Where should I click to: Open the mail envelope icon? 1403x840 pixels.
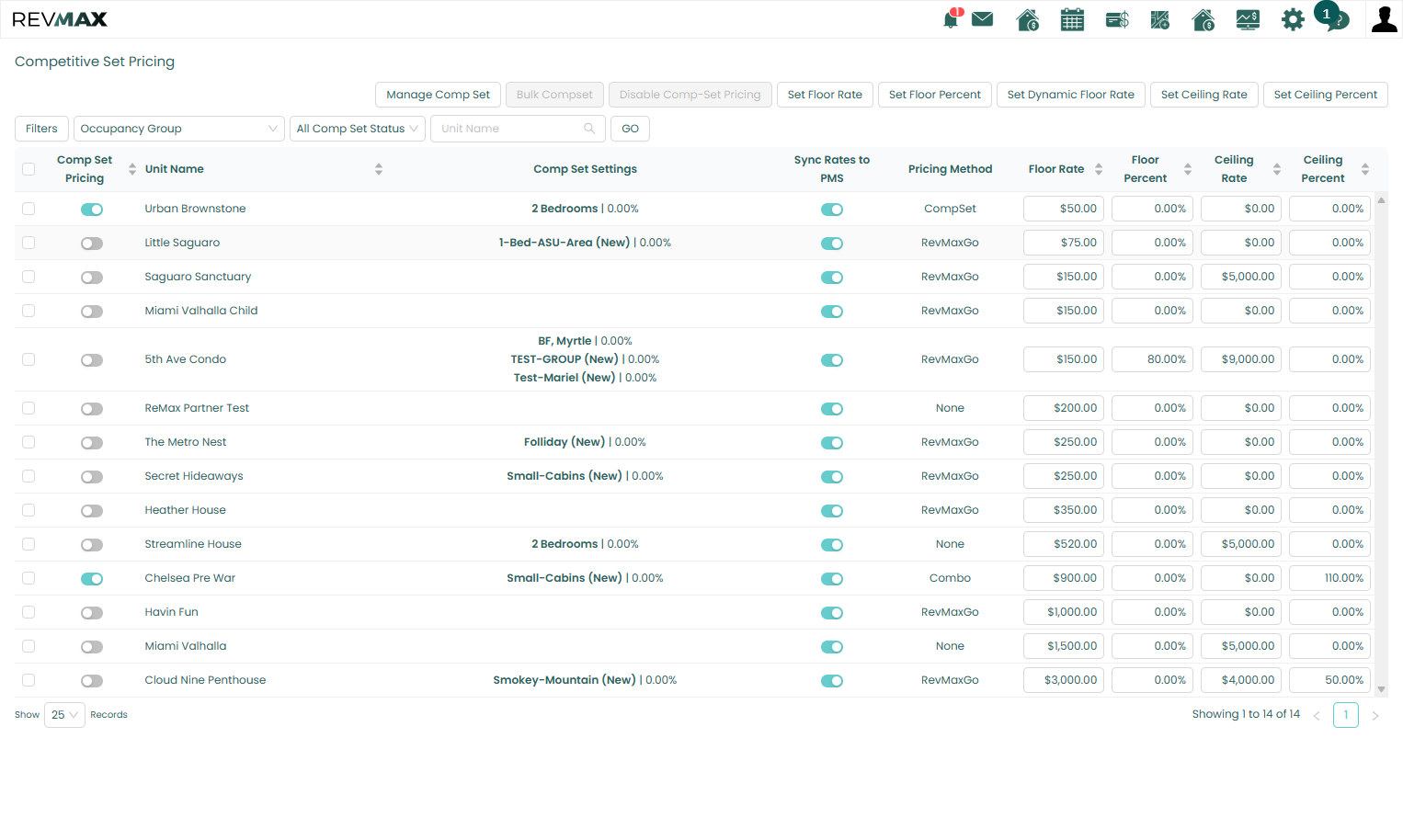click(983, 19)
